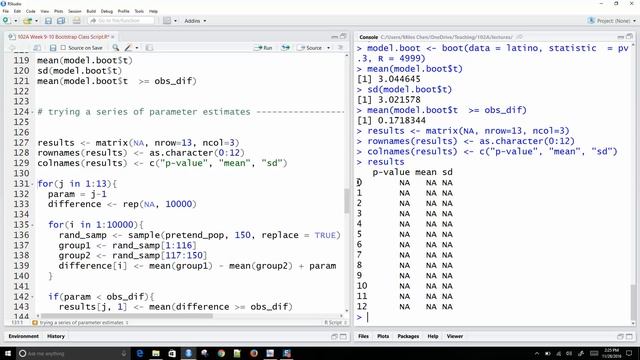Maximize the Environment pane
640x360 pixels.
(343, 336)
